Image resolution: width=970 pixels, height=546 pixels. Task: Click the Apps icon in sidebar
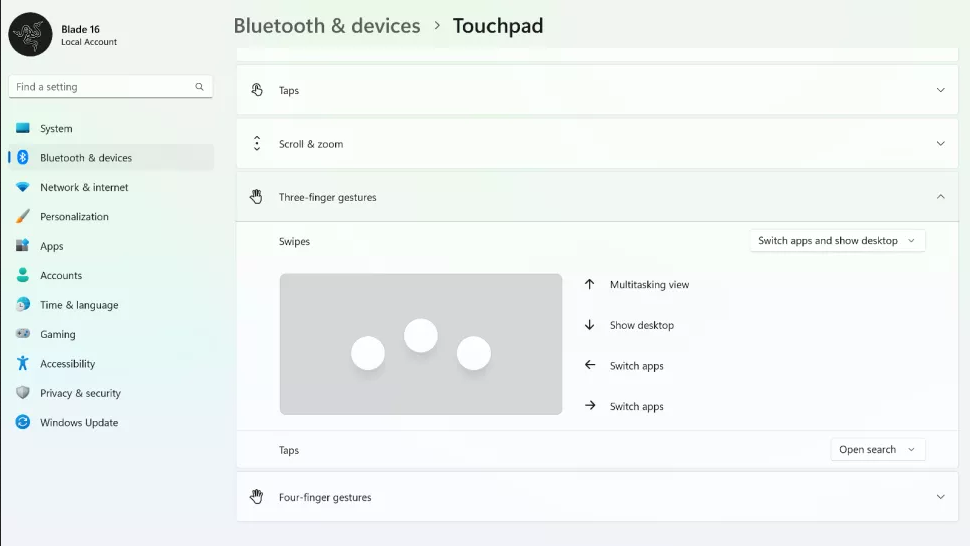23,246
